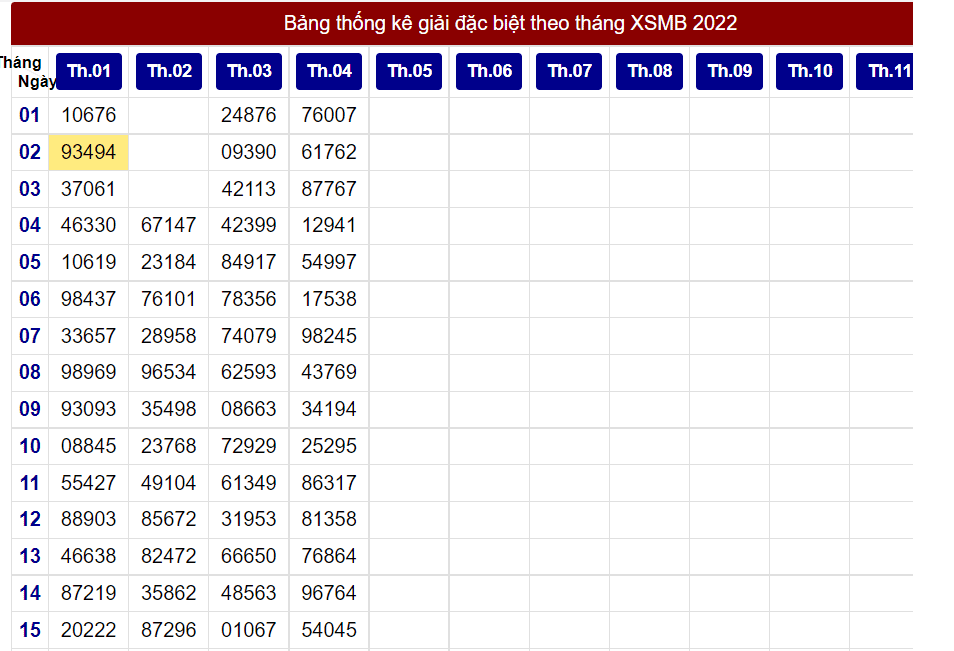Click the Th.08 month button
This screenshot has width=954, height=651.
click(649, 71)
